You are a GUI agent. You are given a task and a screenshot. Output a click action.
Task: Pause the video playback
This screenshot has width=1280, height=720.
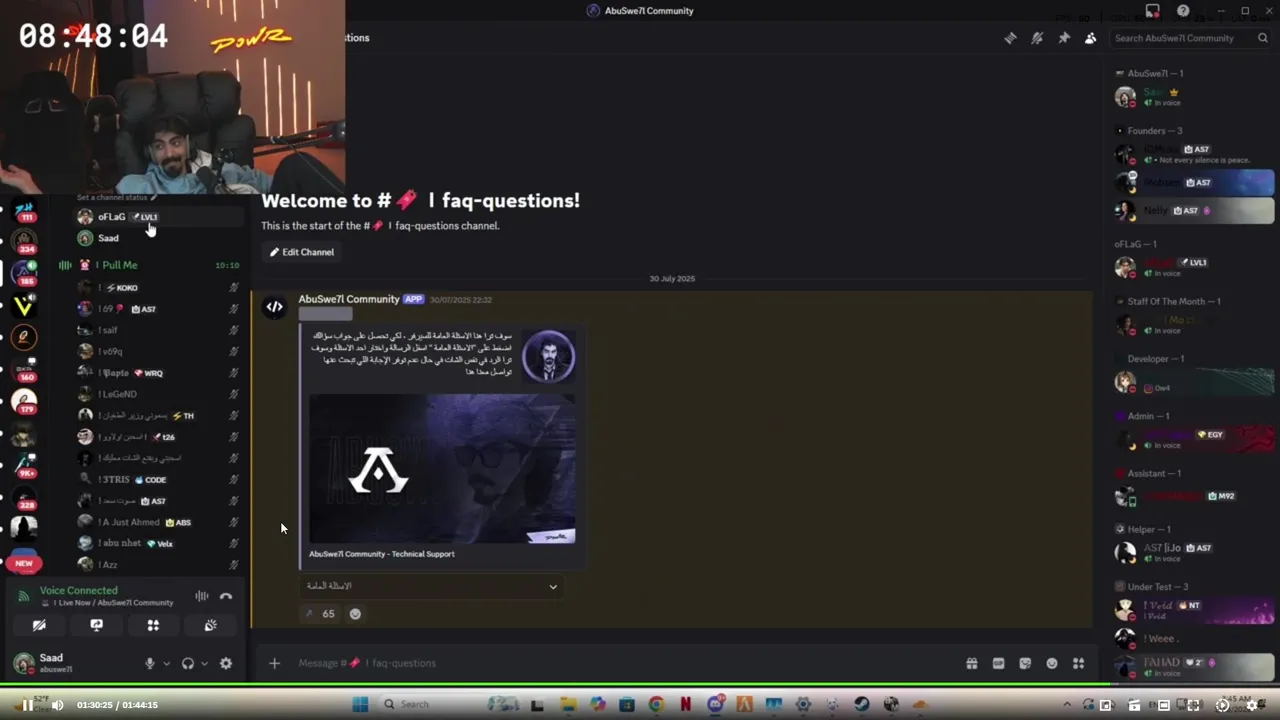pos(27,705)
